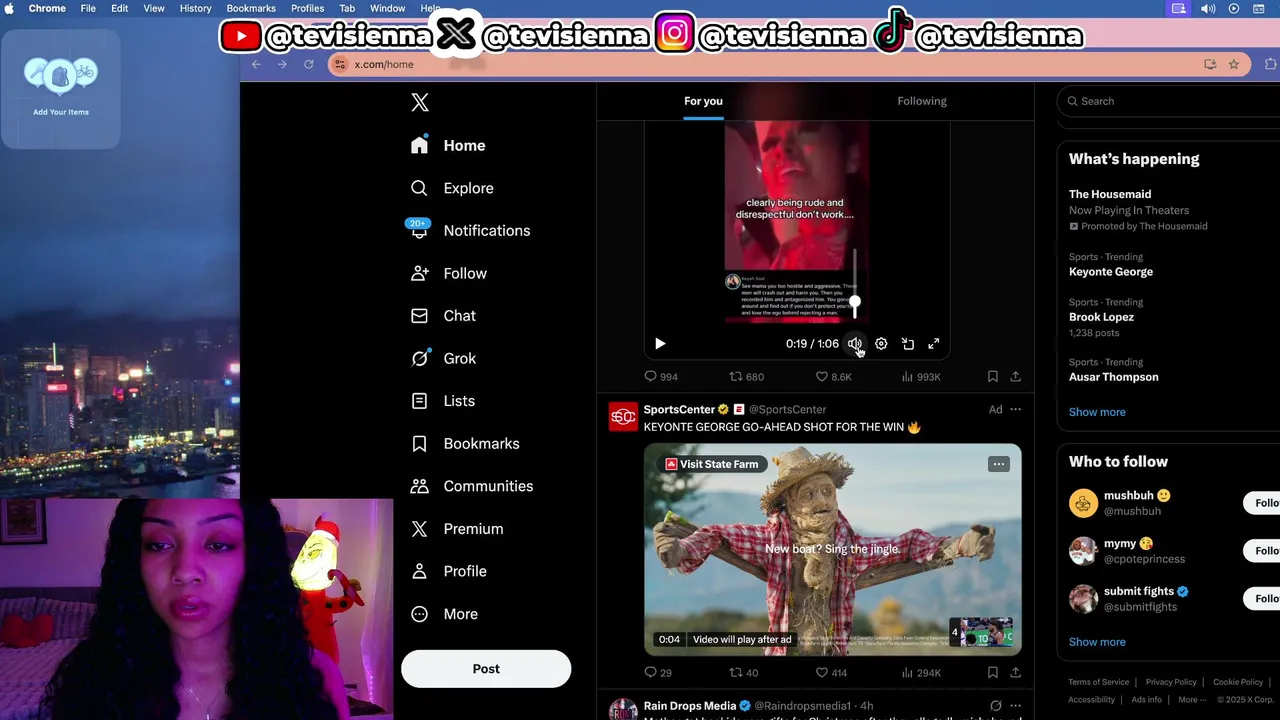Viewport: 1280px width, 720px height.
Task: Click the scarecrow ad video
Action: 833,549
